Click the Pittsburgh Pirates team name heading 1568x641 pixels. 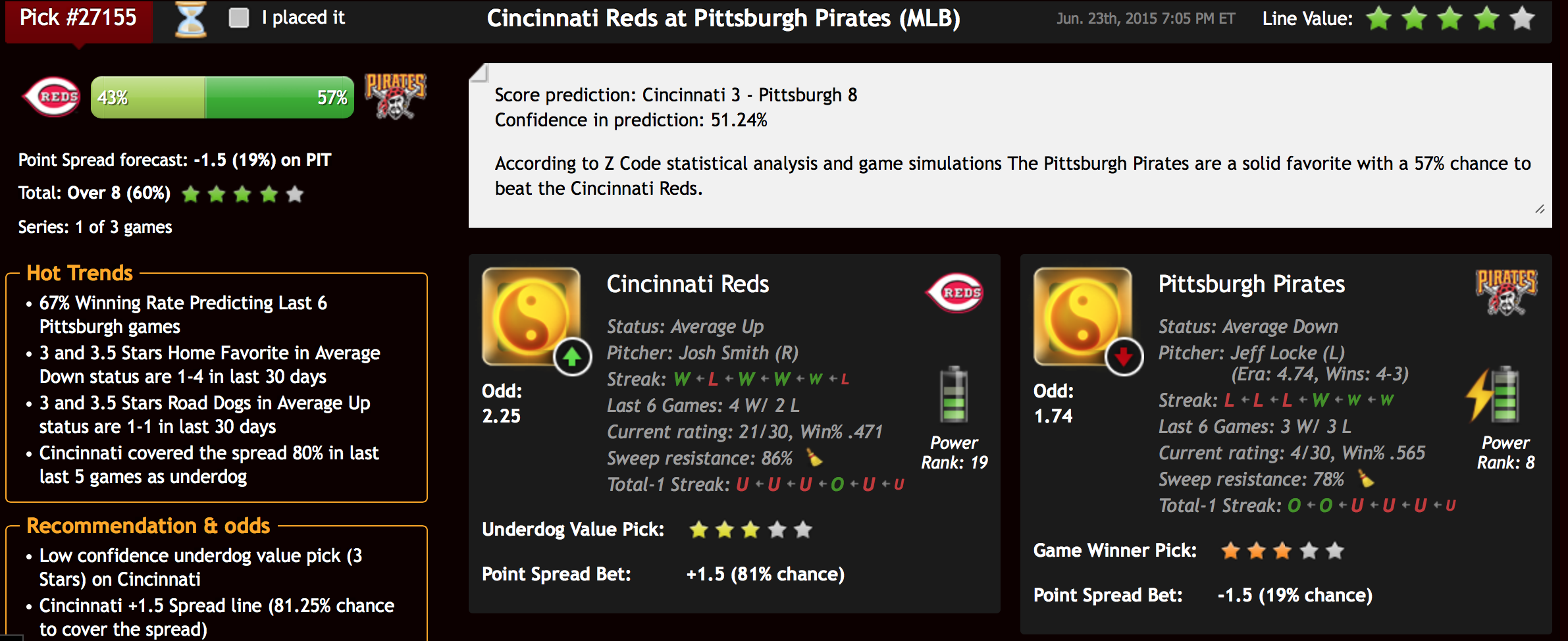[1251, 284]
